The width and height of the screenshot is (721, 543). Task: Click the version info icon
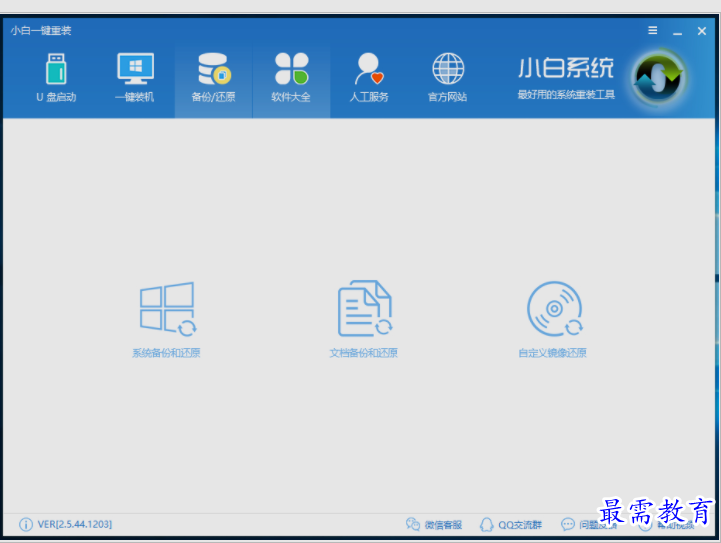26,524
